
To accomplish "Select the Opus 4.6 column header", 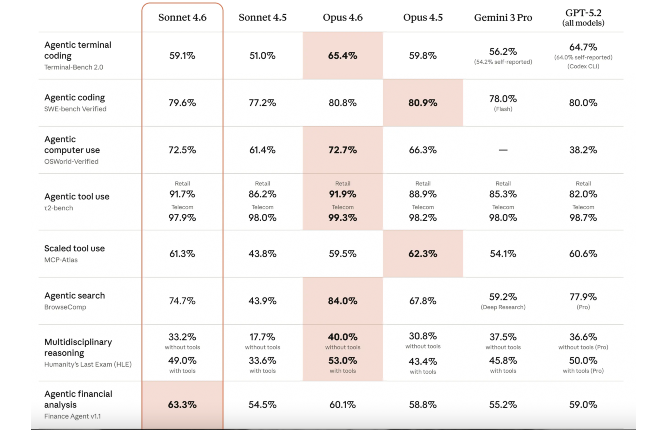I will [x=342, y=17].
